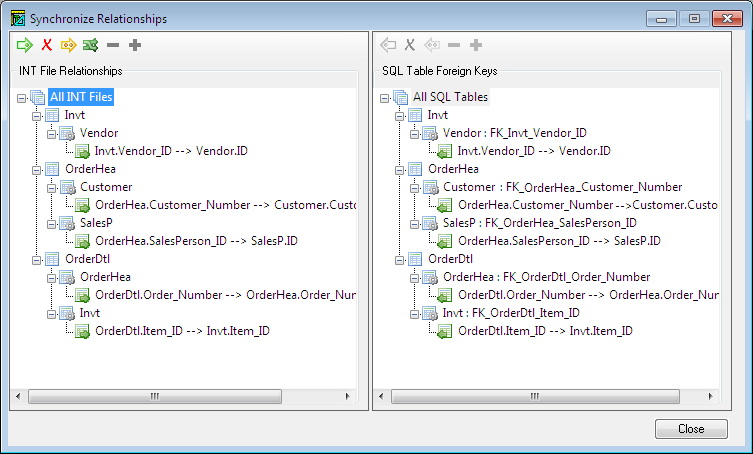This screenshot has height=454, width=753.
Task: Select OrderDtl.Item_ID --> Invt.Item_ID in left pane
Action: 181,331
